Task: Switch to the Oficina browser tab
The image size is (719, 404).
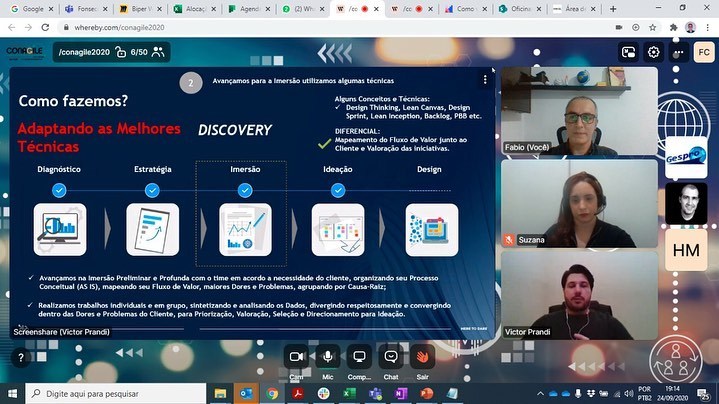Action: point(519,8)
